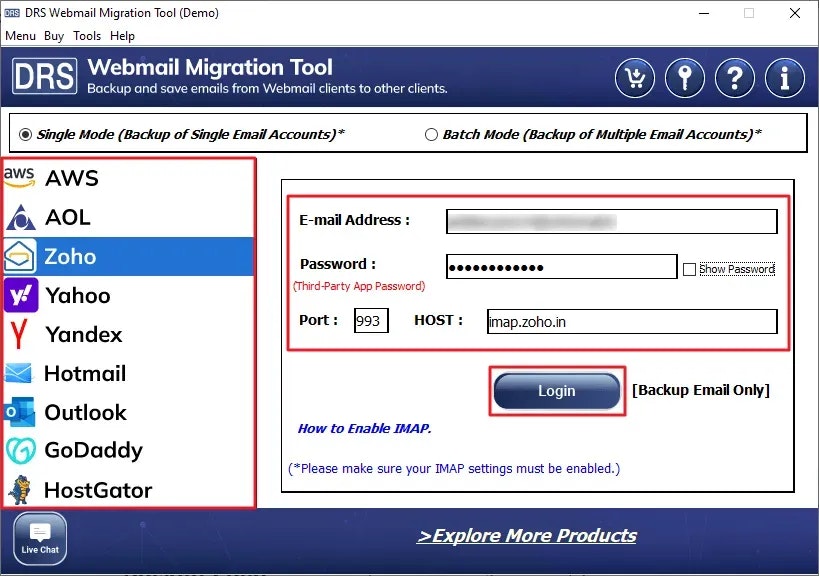The image size is (819, 576).
Task: Click the shopping cart buy icon
Action: pos(635,78)
